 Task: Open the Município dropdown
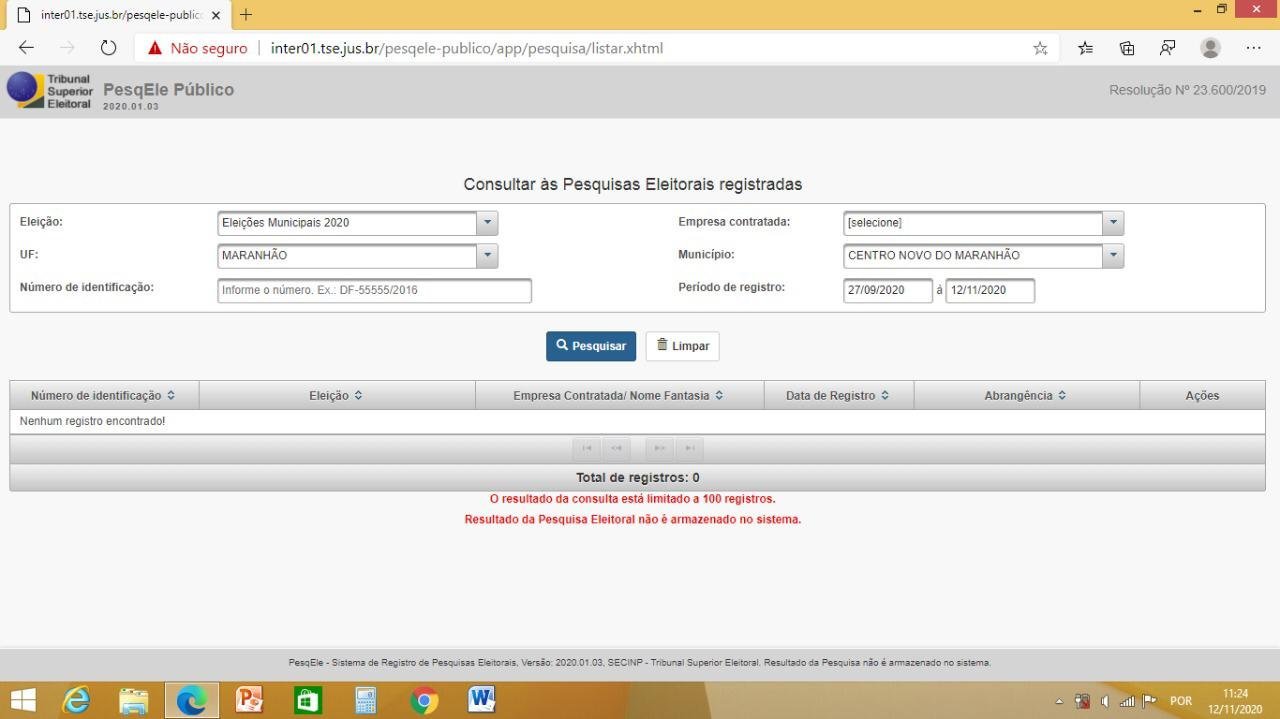1113,256
